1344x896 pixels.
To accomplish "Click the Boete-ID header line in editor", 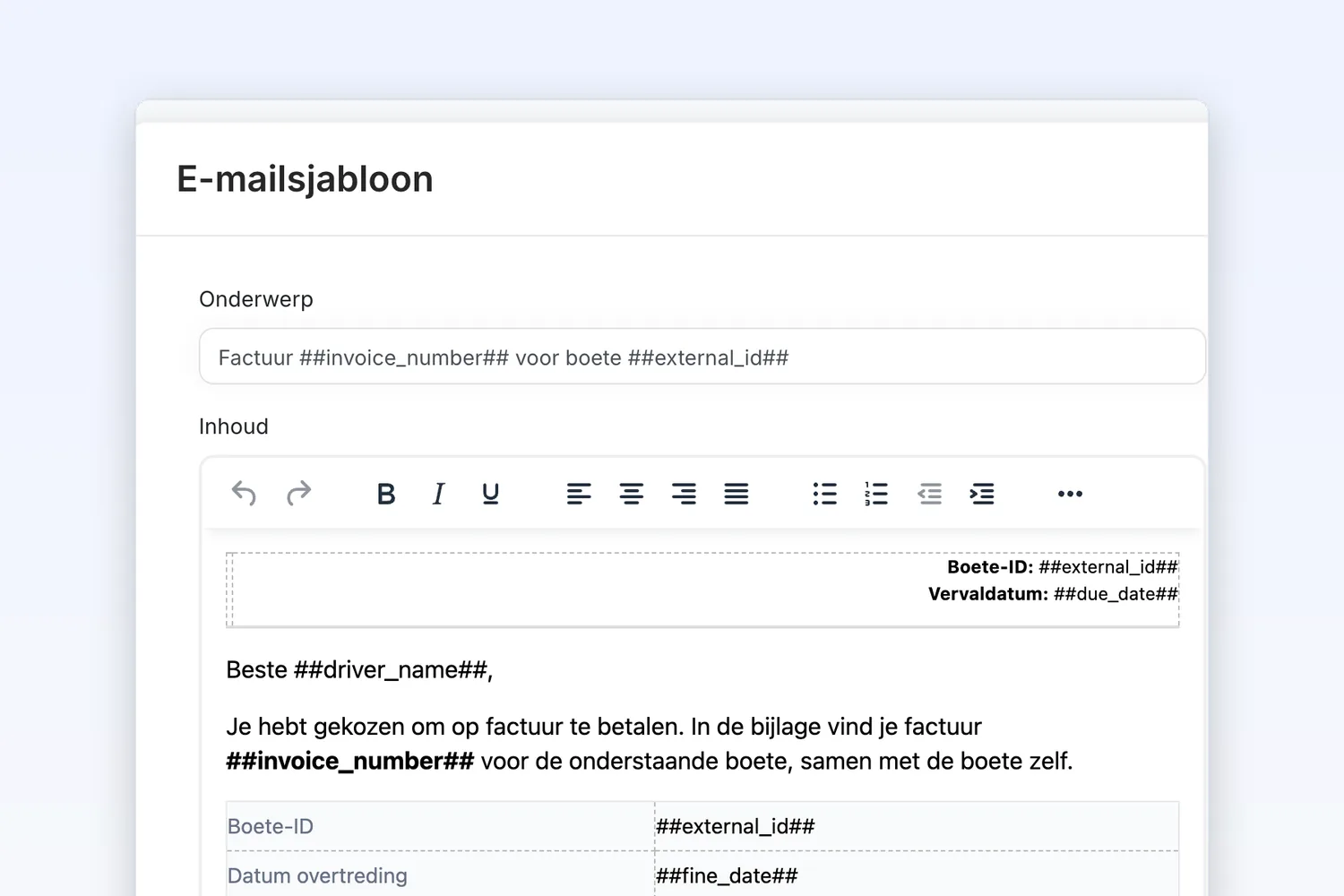I will click(1063, 567).
